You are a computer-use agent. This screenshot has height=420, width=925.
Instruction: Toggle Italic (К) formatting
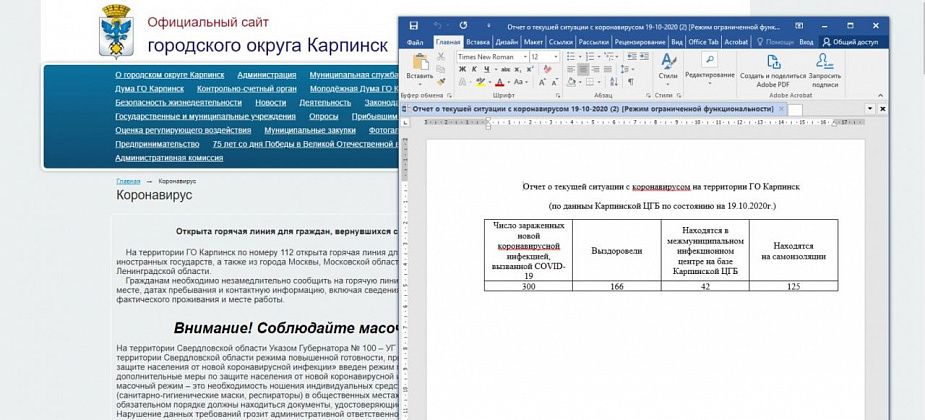pyautogui.click(x=474, y=69)
